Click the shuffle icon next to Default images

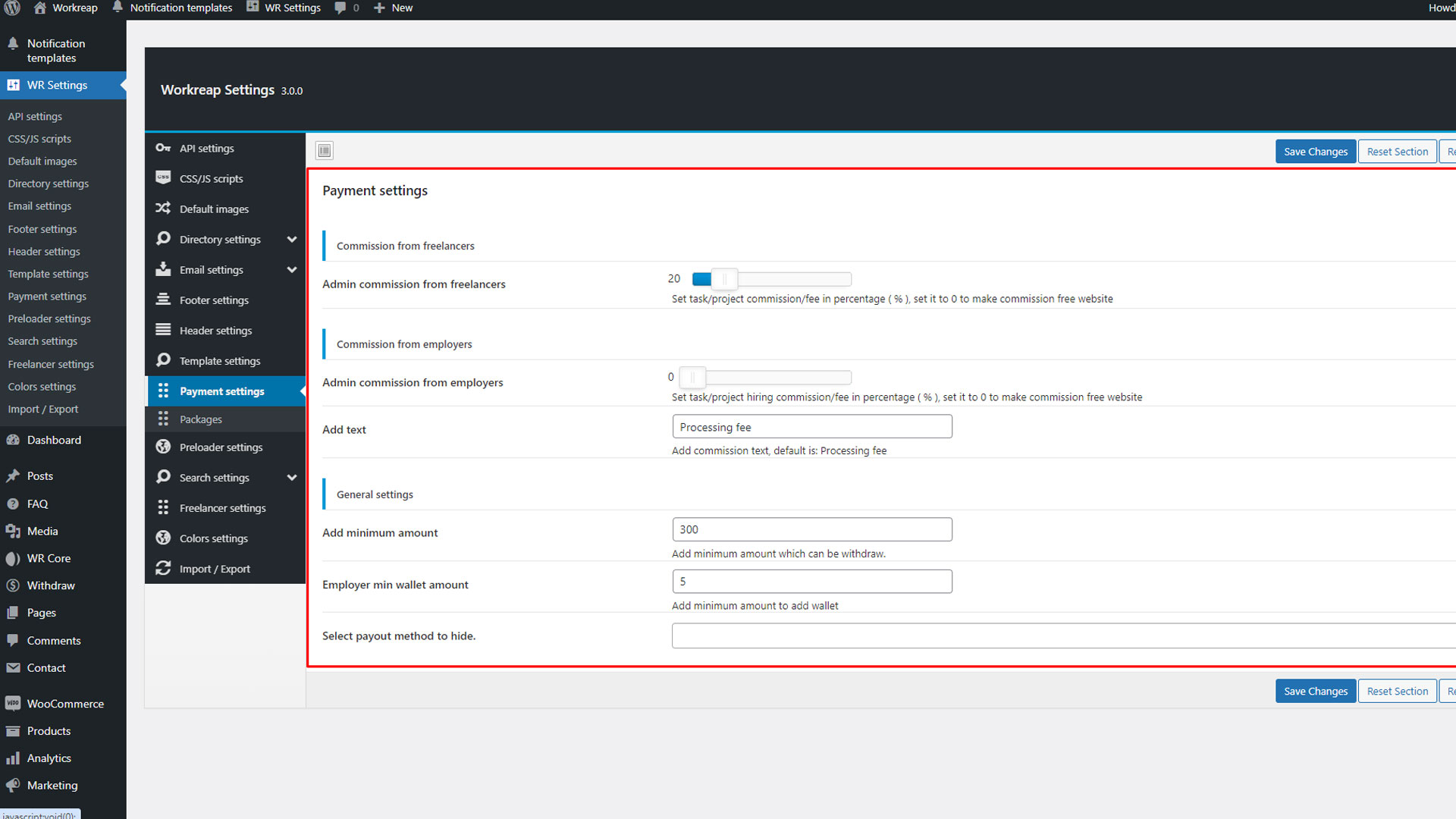(x=163, y=209)
